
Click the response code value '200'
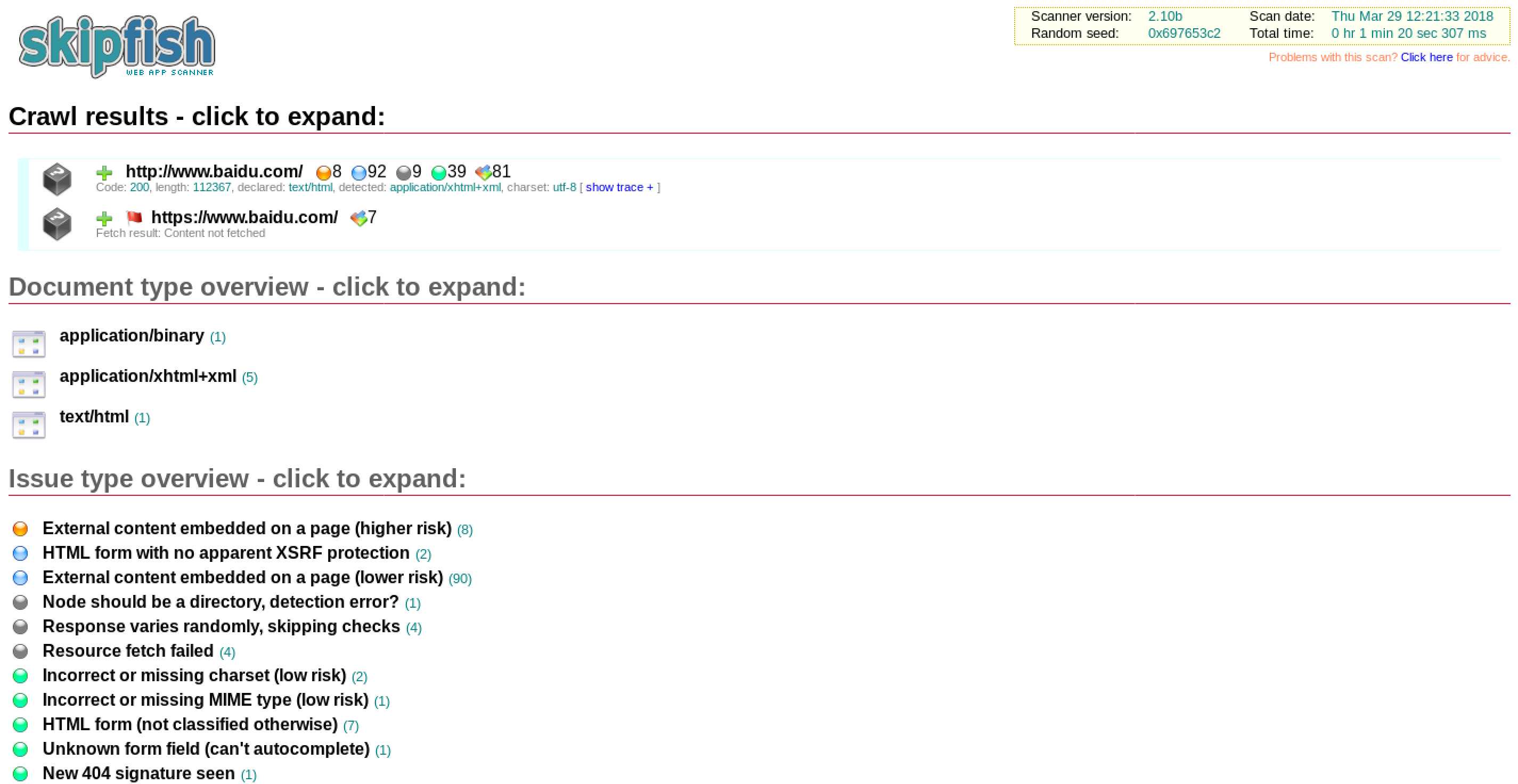click(140, 187)
